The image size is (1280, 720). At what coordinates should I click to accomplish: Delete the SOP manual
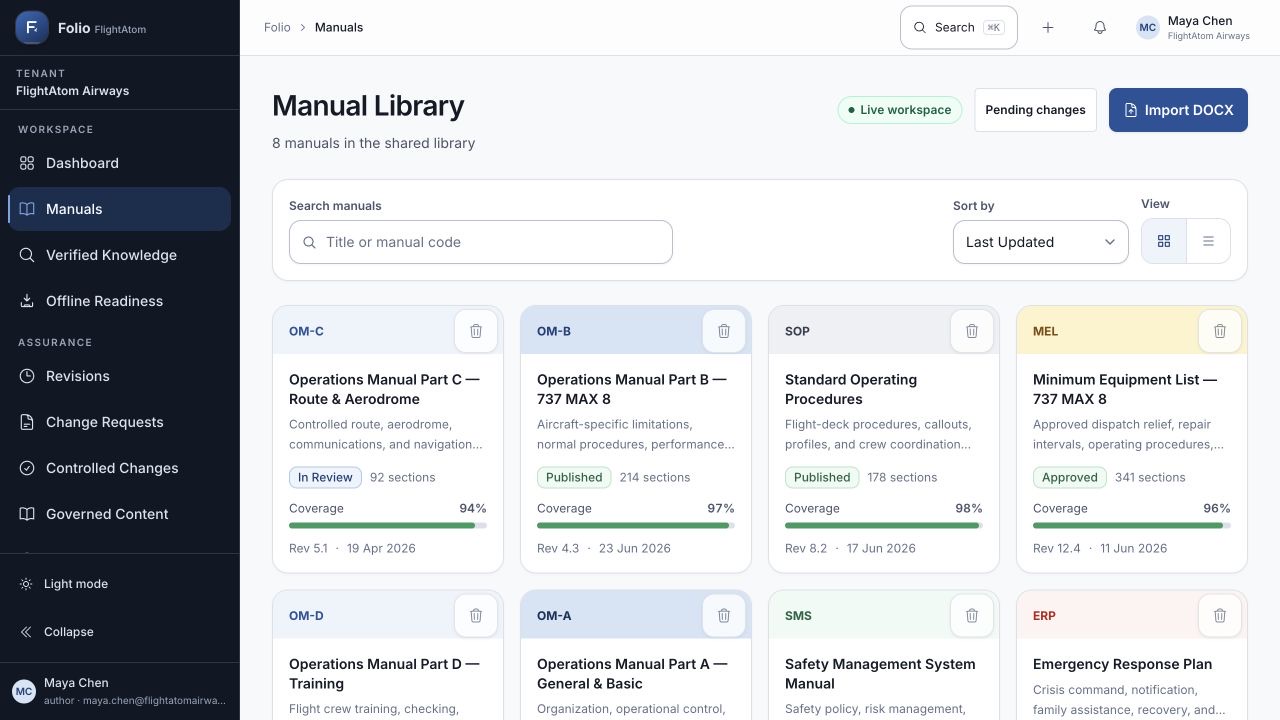pos(972,331)
